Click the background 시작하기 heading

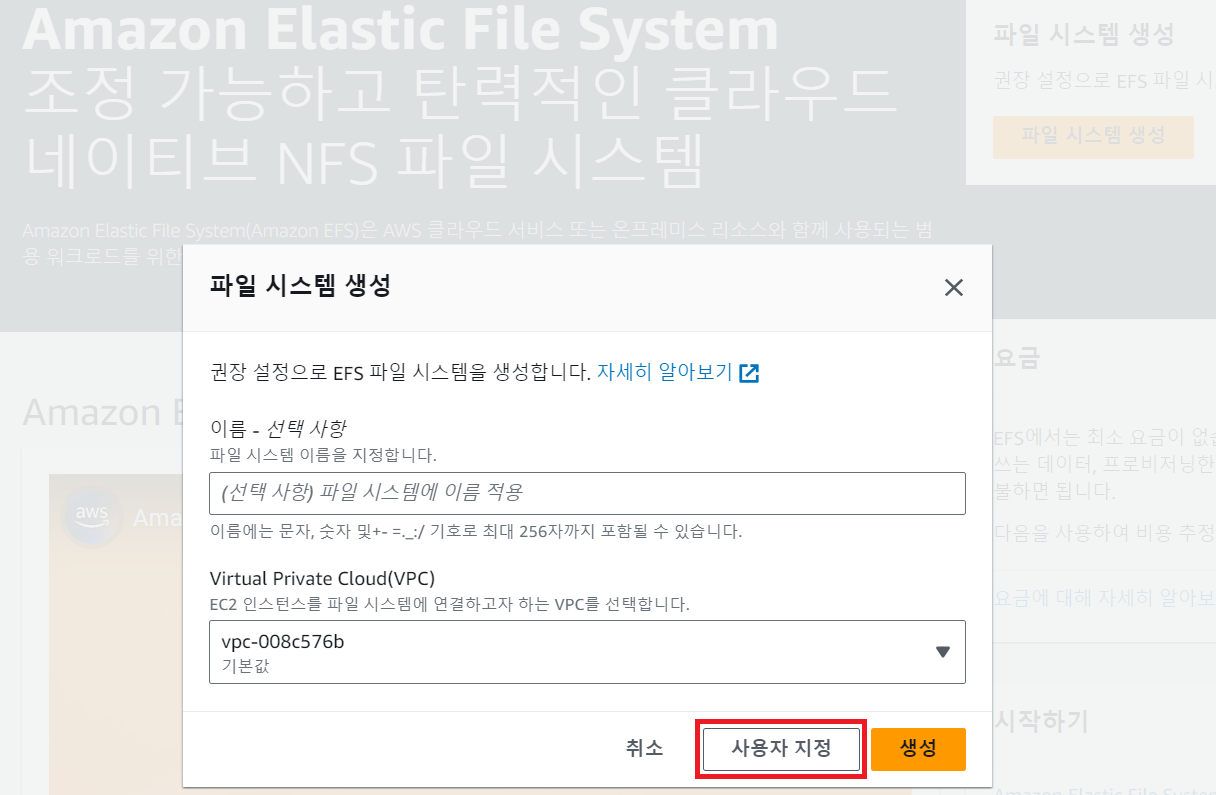click(1041, 721)
